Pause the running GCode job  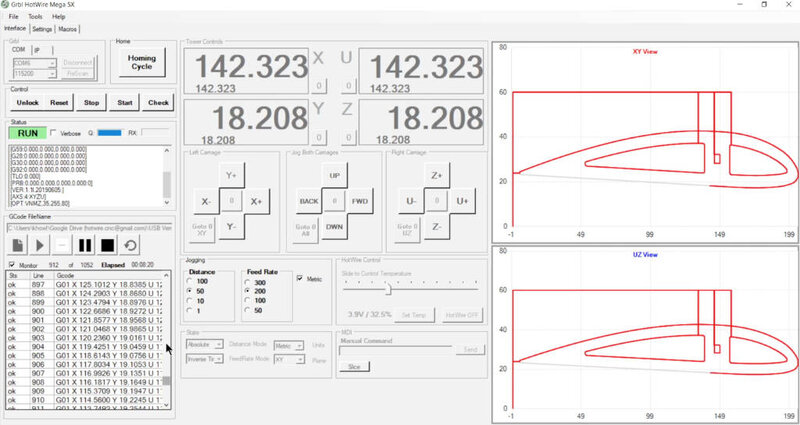pos(85,245)
